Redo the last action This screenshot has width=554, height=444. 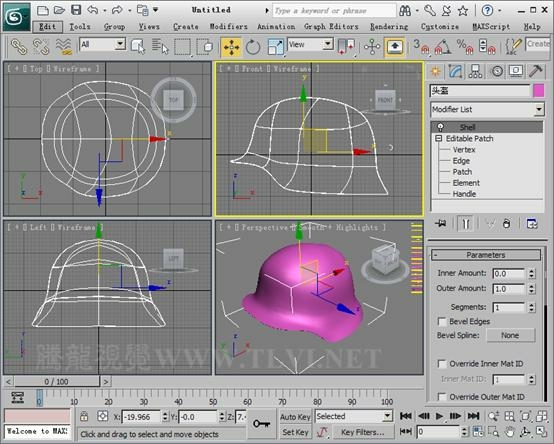[x=117, y=10]
